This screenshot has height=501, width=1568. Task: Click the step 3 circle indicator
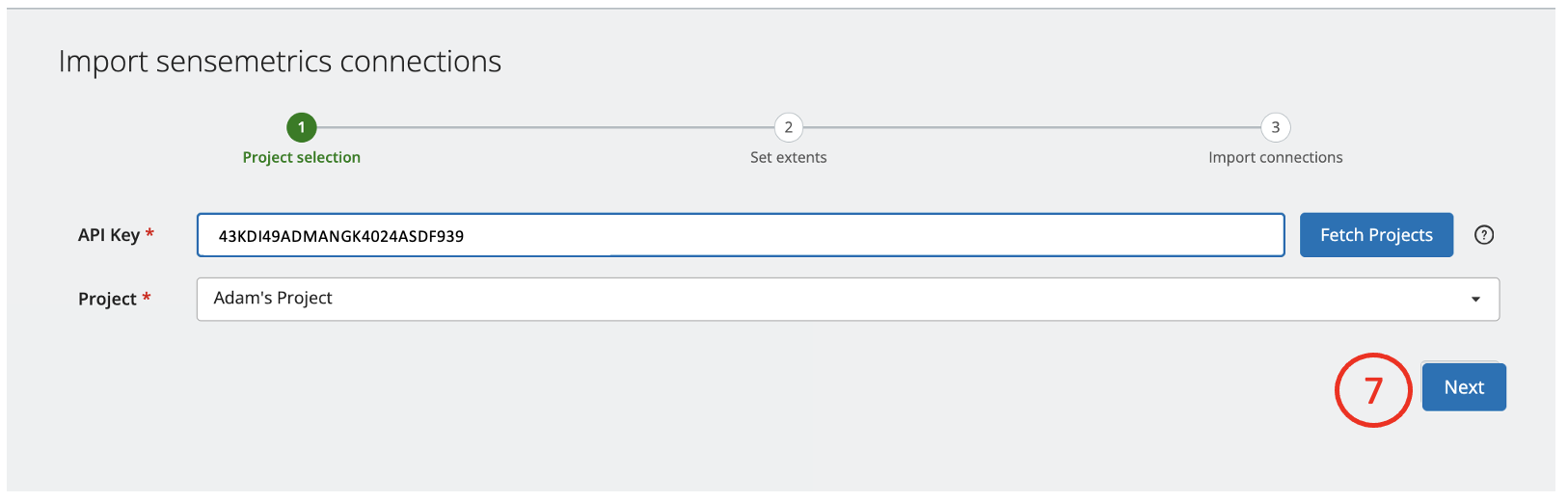[x=1275, y=127]
